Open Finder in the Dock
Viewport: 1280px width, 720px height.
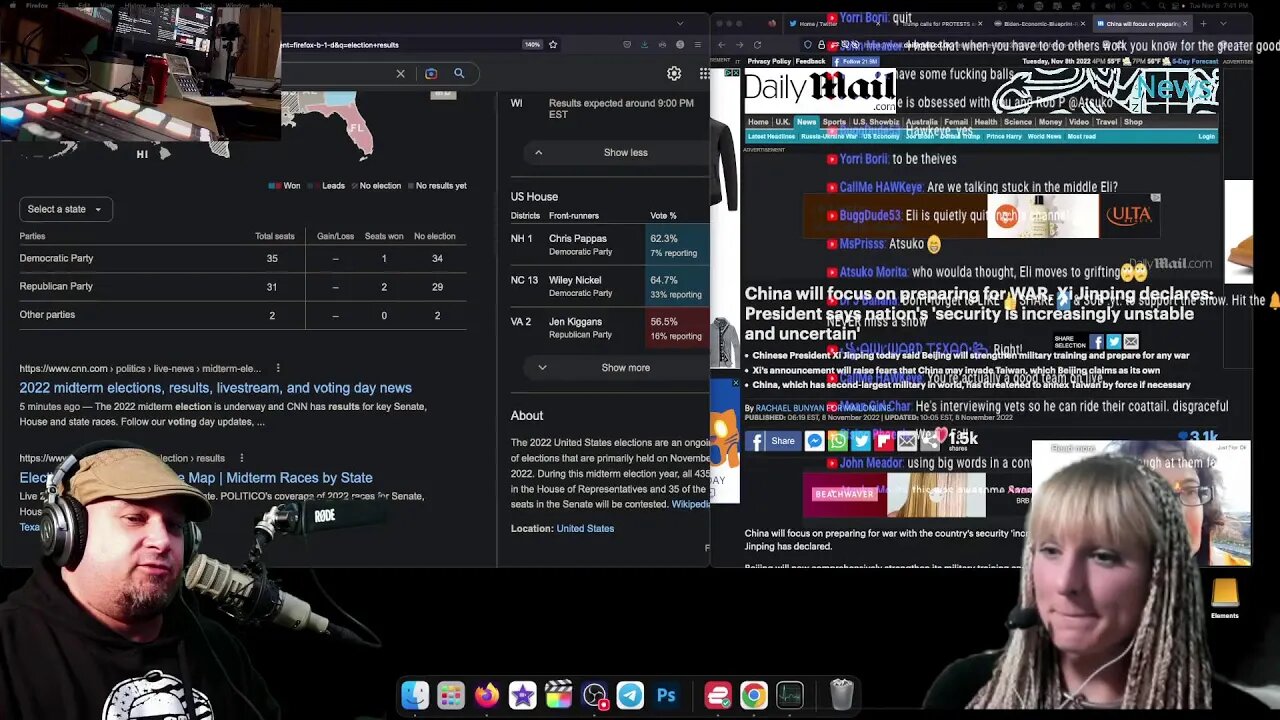pos(415,695)
